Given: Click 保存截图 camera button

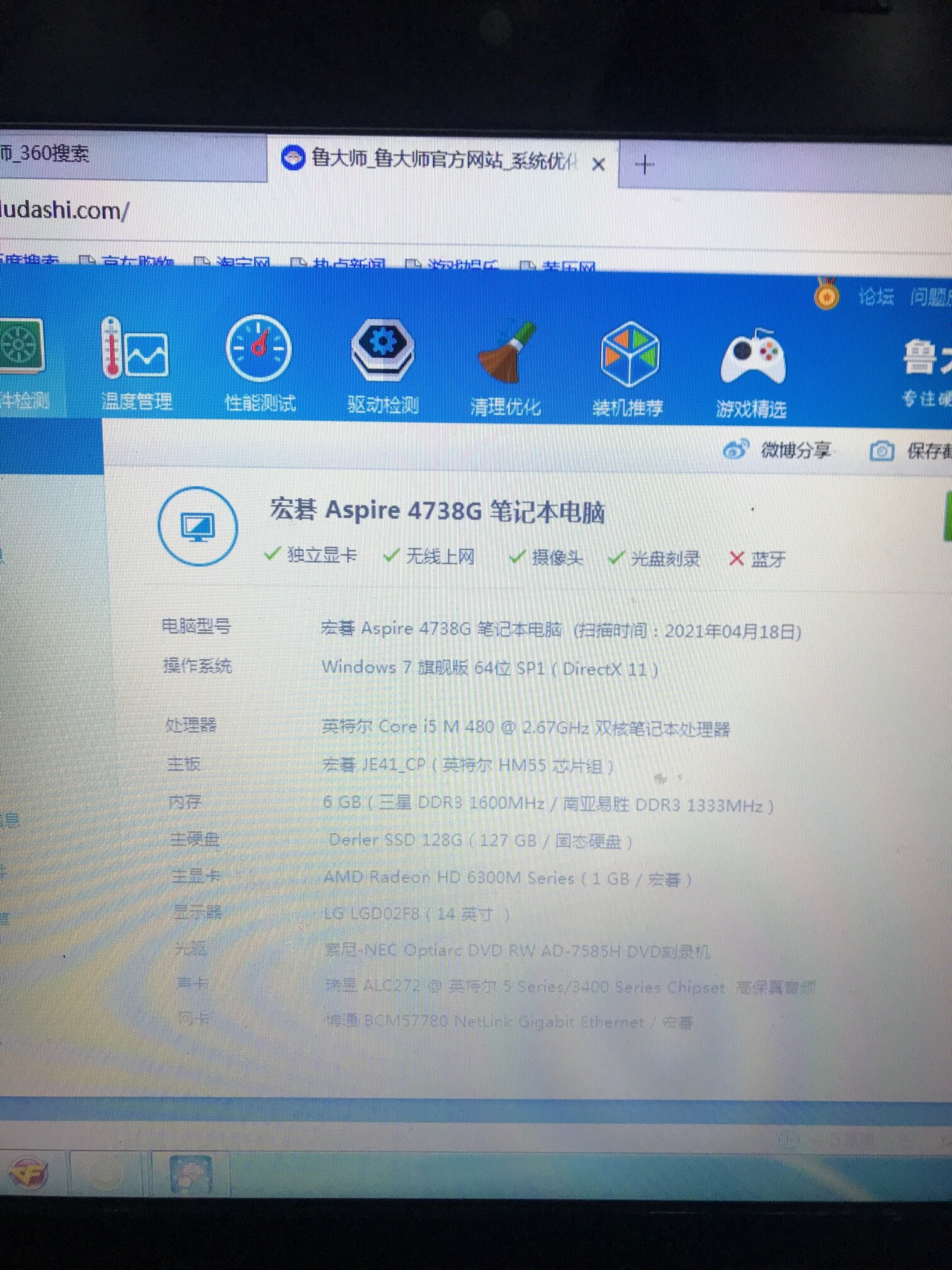Looking at the screenshot, I should click(911, 451).
